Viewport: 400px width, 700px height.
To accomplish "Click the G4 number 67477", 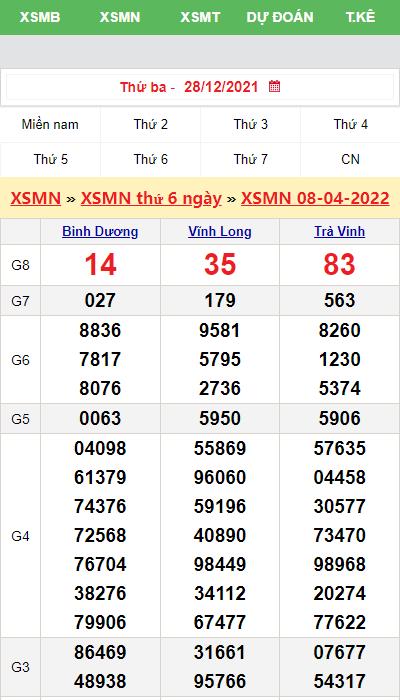I will pyautogui.click(x=220, y=622).
